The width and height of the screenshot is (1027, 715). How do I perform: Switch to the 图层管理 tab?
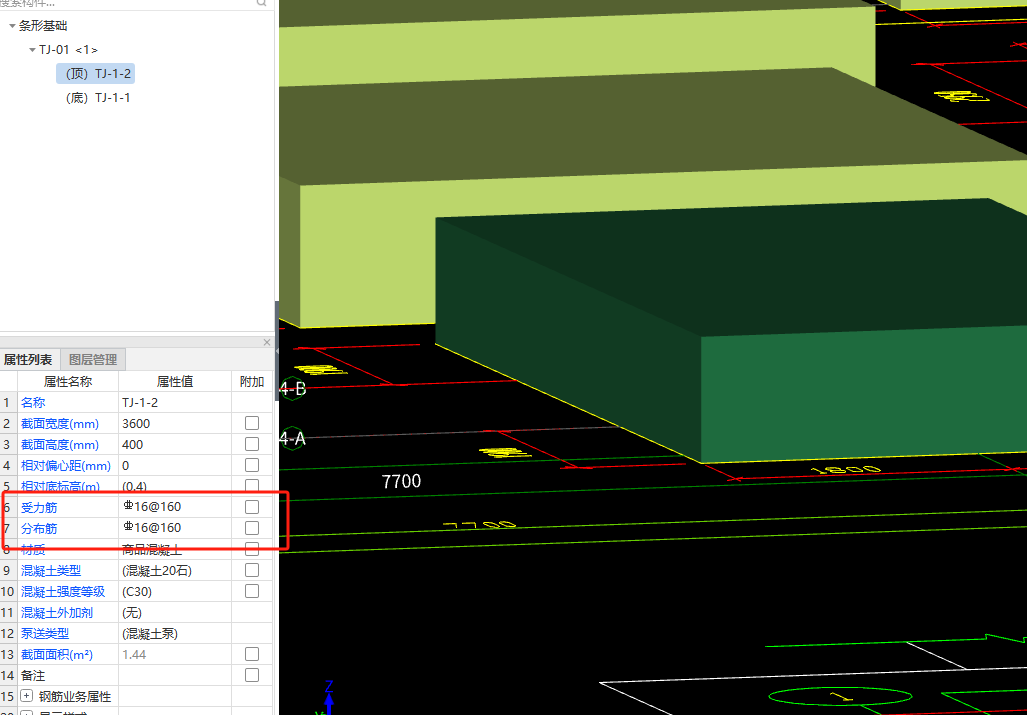[93, 359]
